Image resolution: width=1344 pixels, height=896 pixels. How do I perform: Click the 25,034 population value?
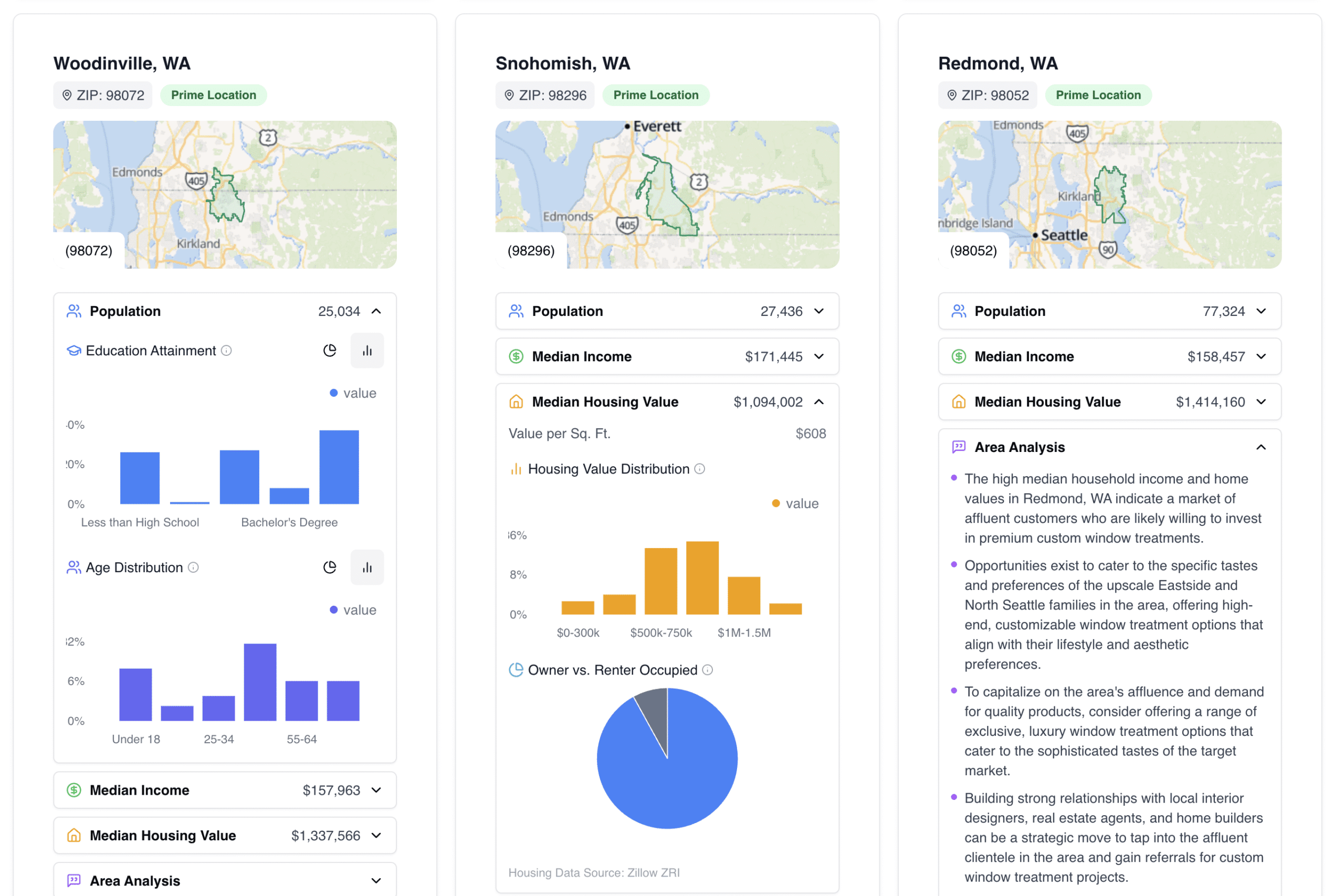pyautogui.click(x=339, y=311)
